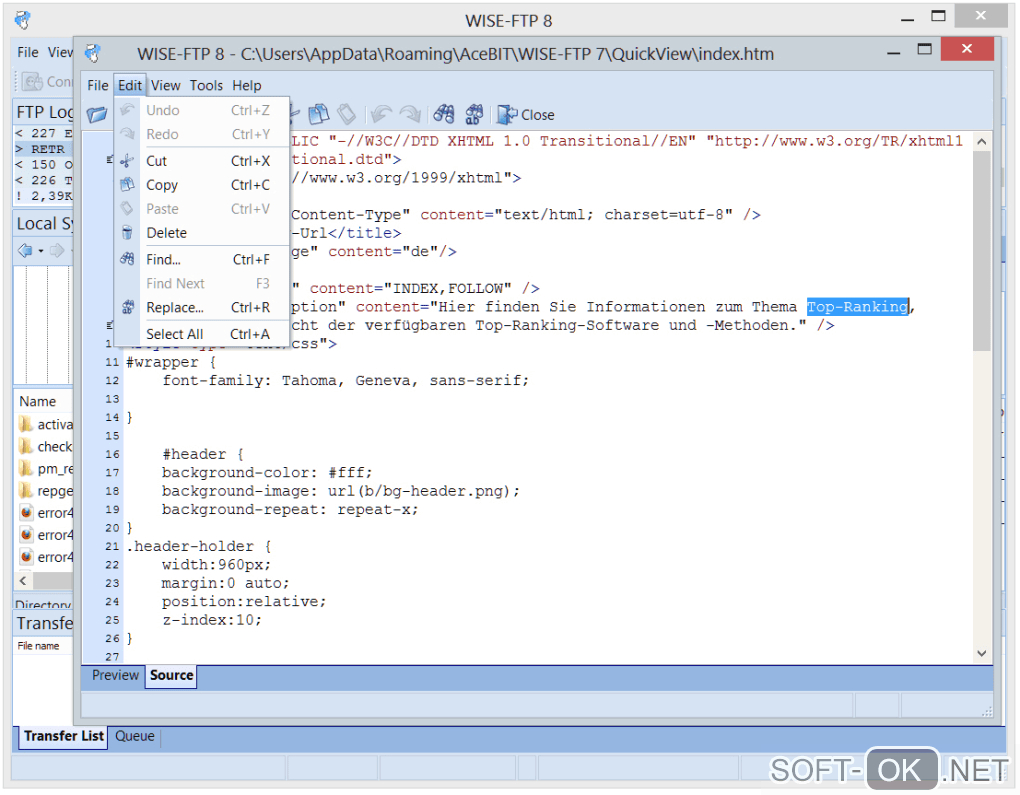This screenshot has width=1020, height=795.
Task: Open the Queue tab in main window
Action: pos(135,736)
